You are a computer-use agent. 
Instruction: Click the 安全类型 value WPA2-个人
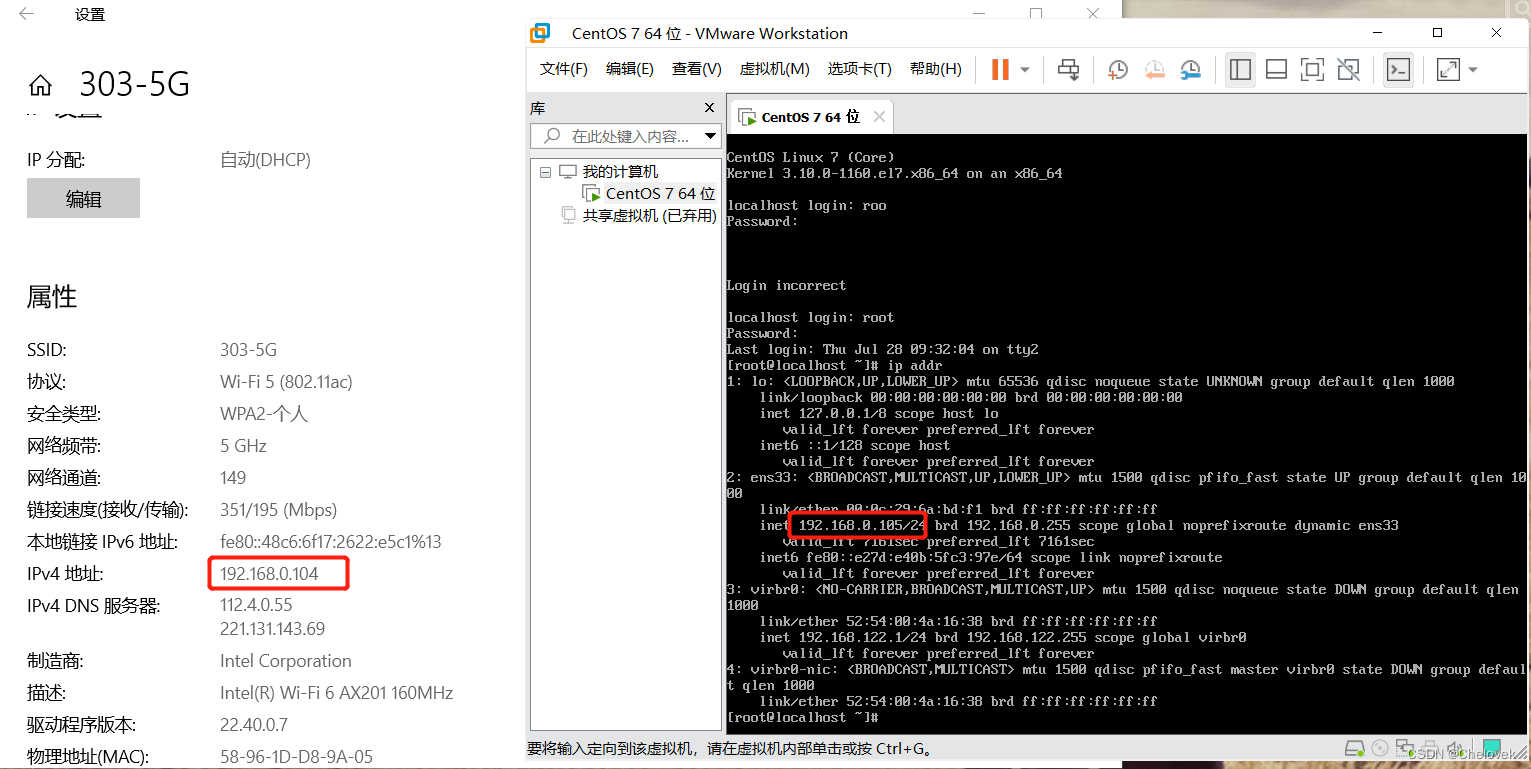pos(264,414)
